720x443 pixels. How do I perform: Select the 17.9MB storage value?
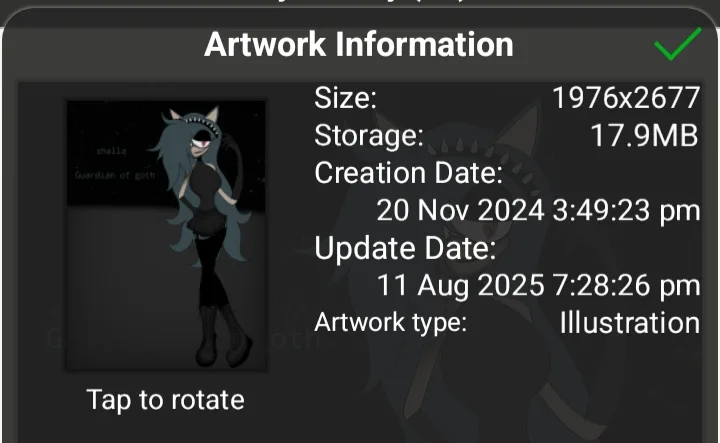(644, 135)
